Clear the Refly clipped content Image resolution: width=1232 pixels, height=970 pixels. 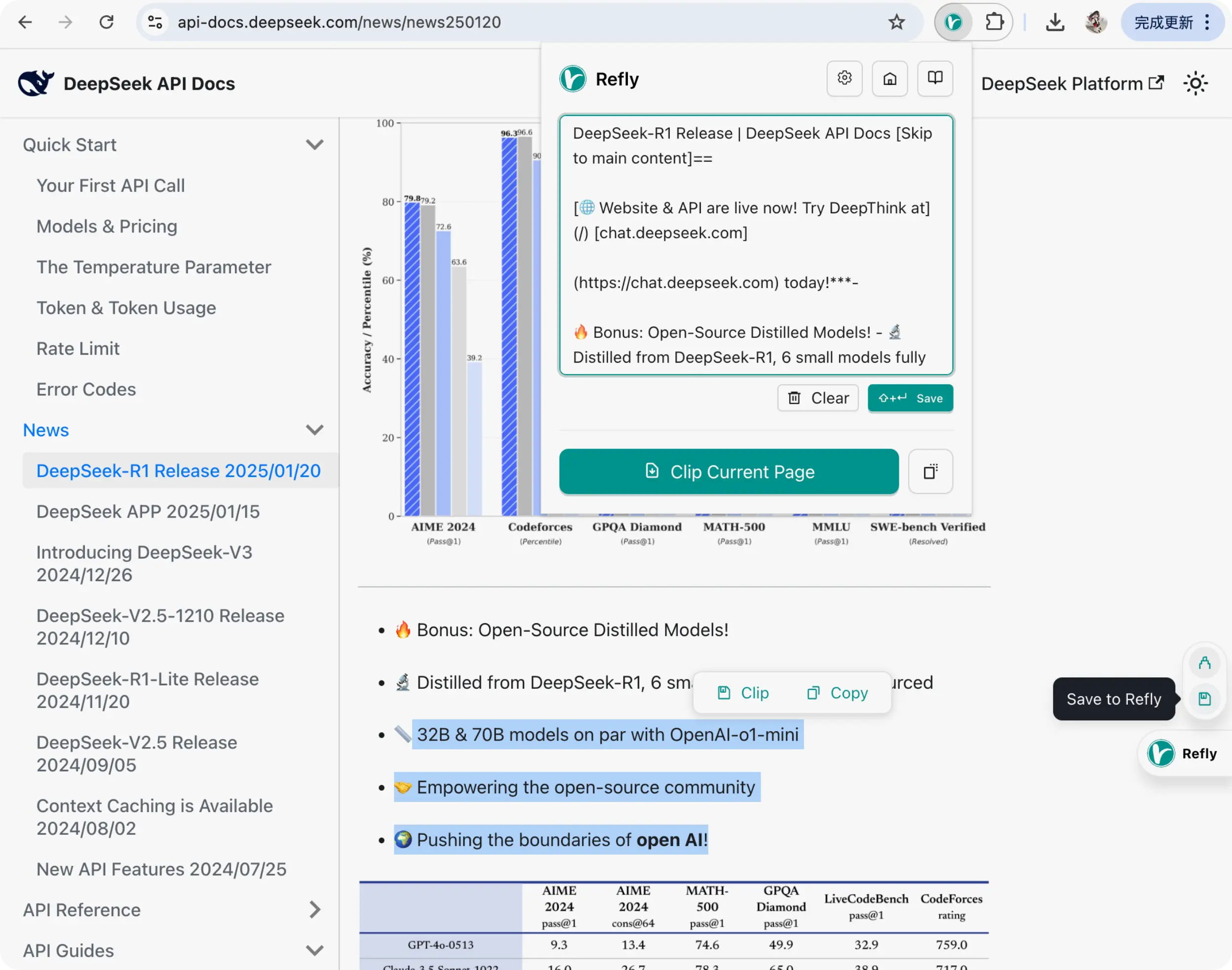click(817, 398)
